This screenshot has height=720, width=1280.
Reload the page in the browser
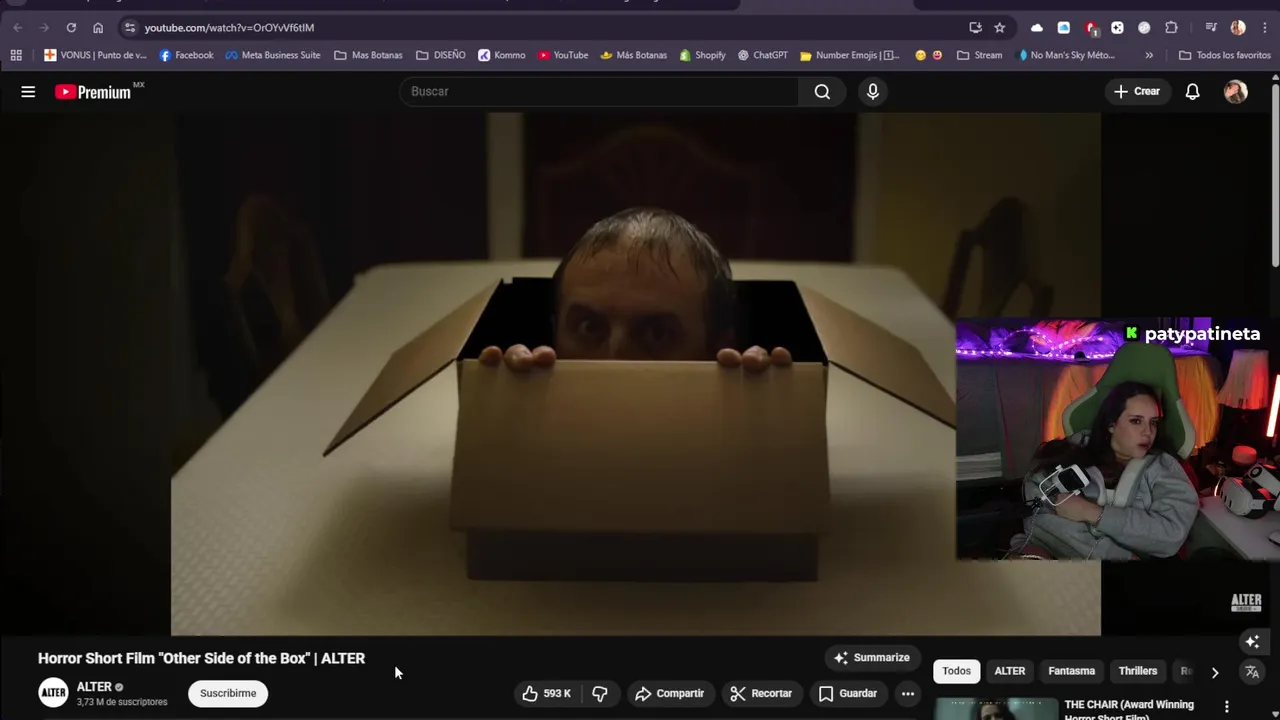click(71, 27)
